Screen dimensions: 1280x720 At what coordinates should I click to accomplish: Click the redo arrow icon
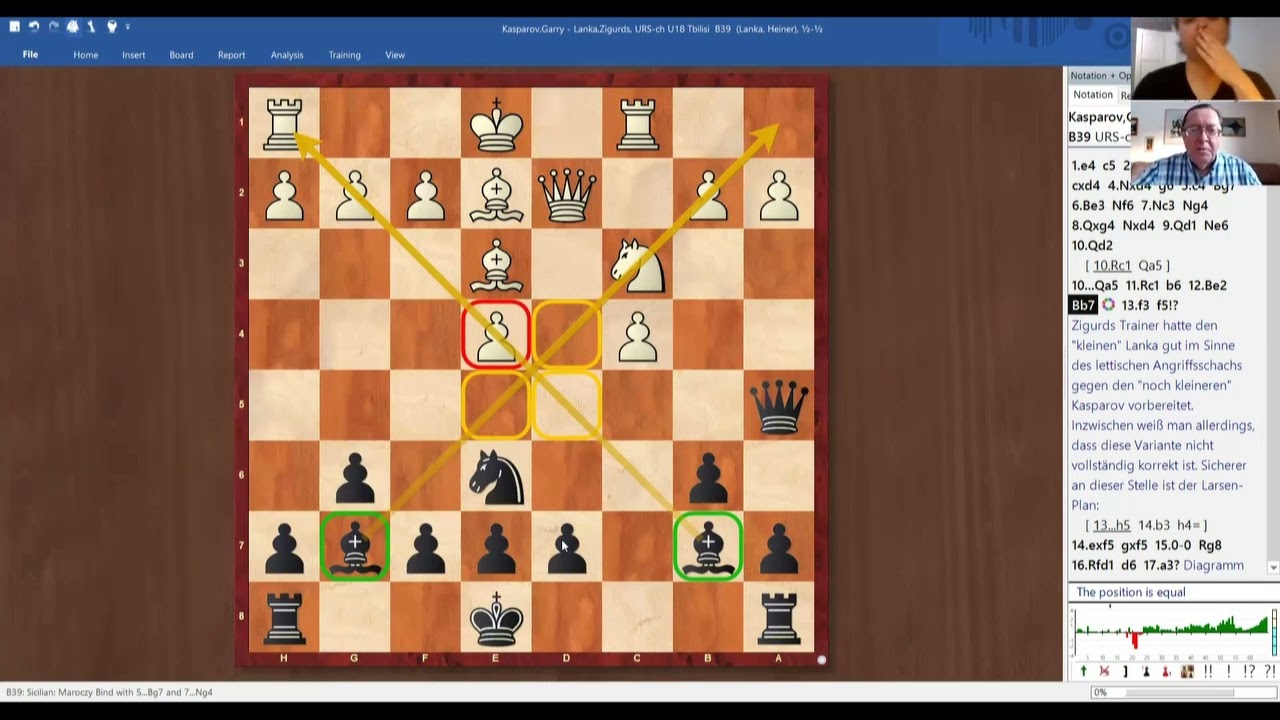(53, 26)
